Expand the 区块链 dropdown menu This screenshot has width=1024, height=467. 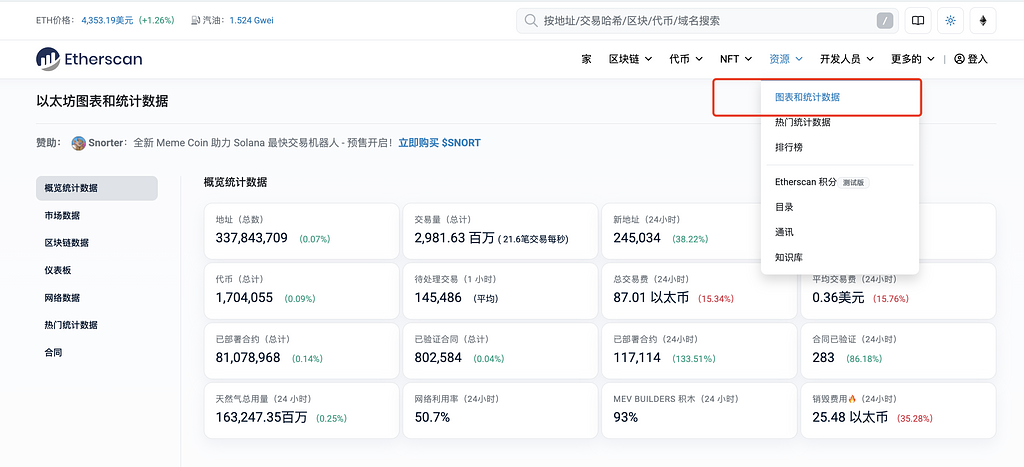[633, 59]
